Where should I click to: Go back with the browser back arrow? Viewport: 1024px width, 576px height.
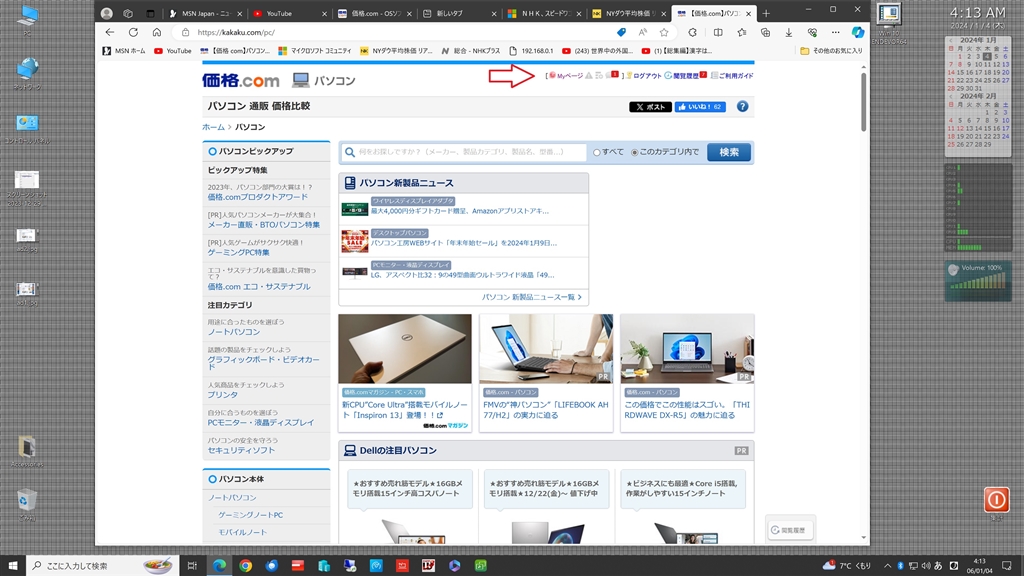tap(110, 32)
